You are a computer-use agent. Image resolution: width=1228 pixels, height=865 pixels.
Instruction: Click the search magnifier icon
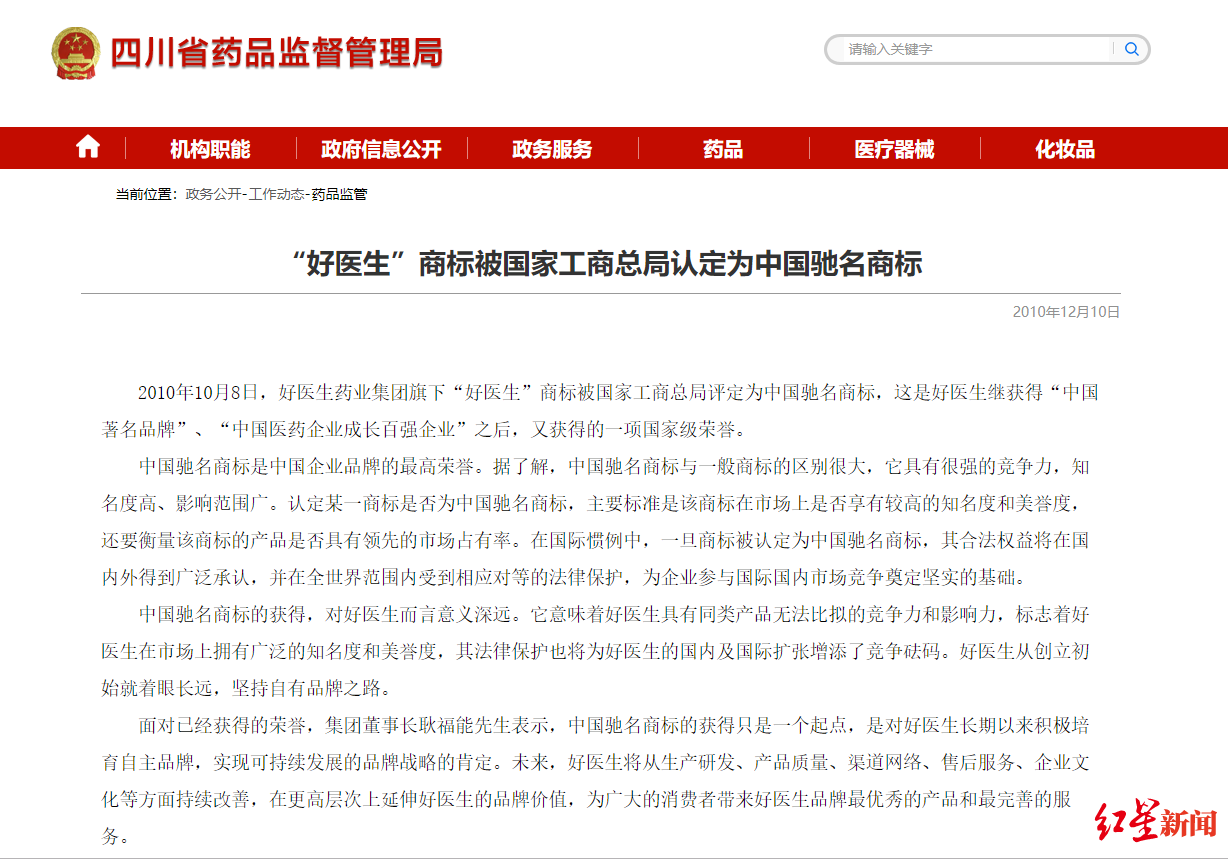point(1131,49)
